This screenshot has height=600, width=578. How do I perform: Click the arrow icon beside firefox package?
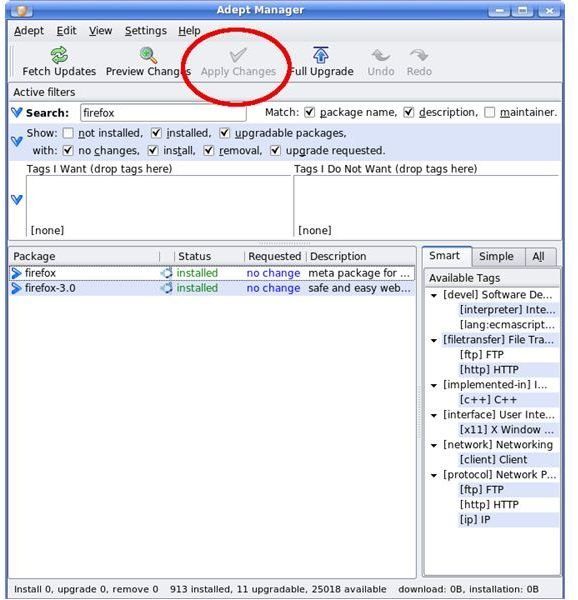[16, 273]
